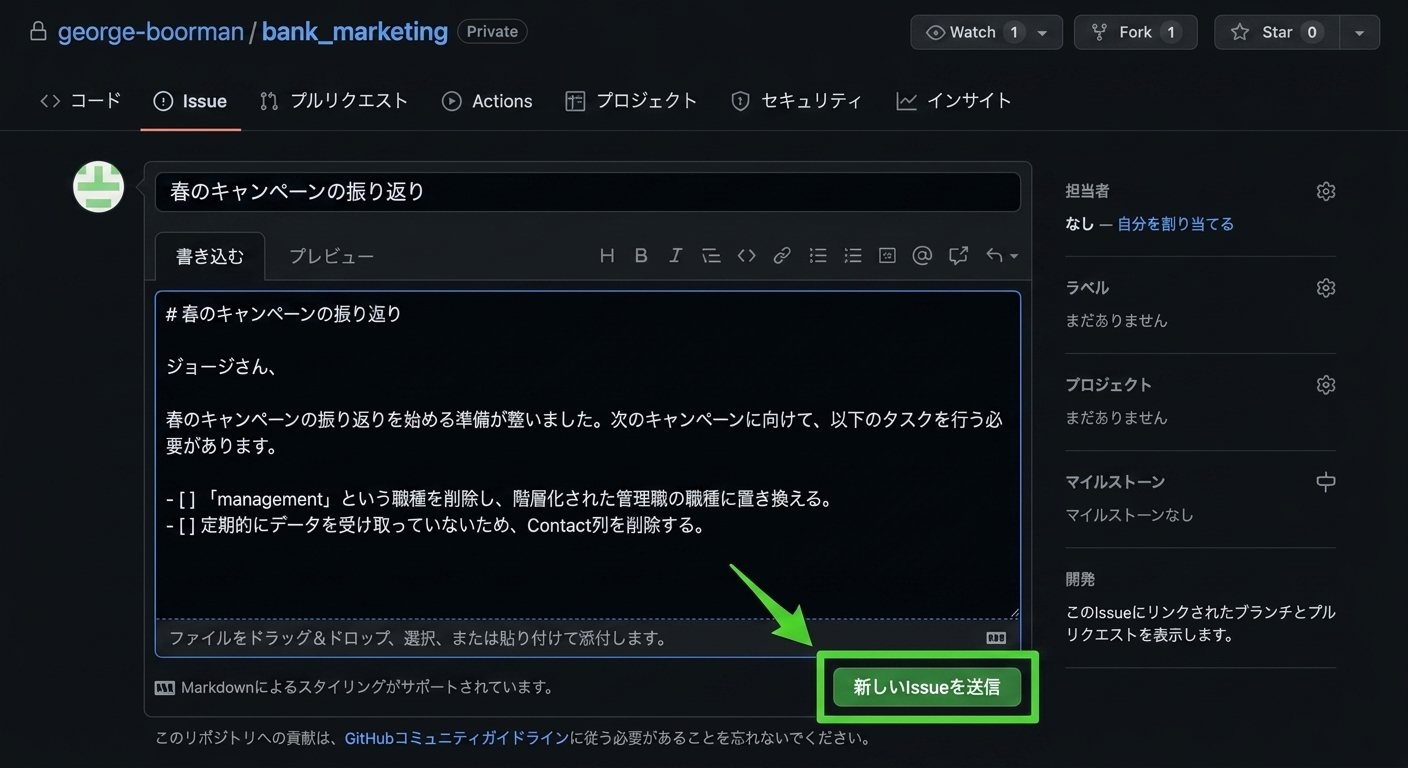Click the user avatar thumbnail
1408x768 pixels.
pyautogui.click(x=98, y=186)
